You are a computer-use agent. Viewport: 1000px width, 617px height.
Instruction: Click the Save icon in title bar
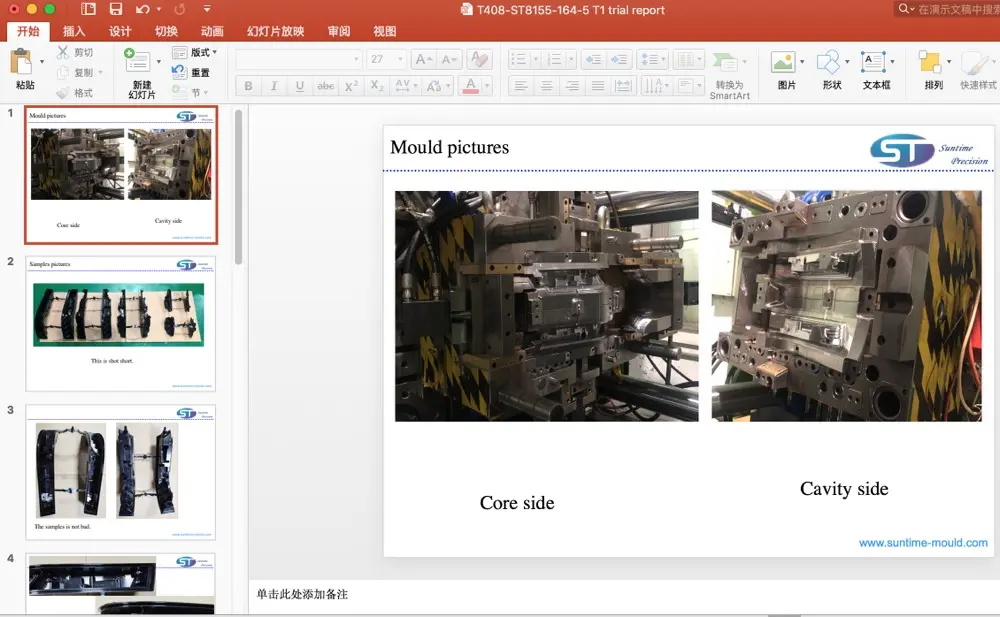pos(116,9)
